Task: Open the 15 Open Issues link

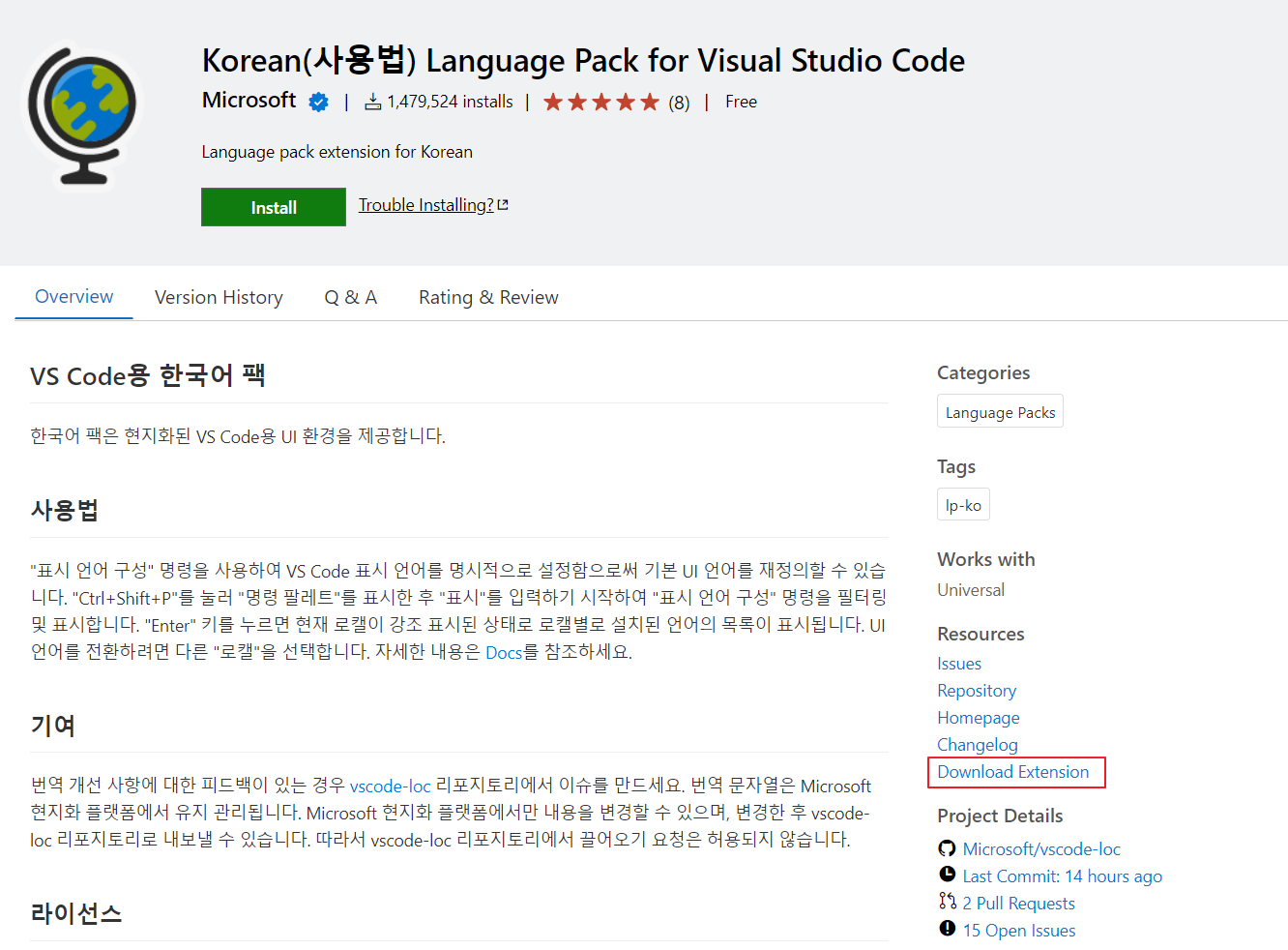Action: tap(1019, 931)
